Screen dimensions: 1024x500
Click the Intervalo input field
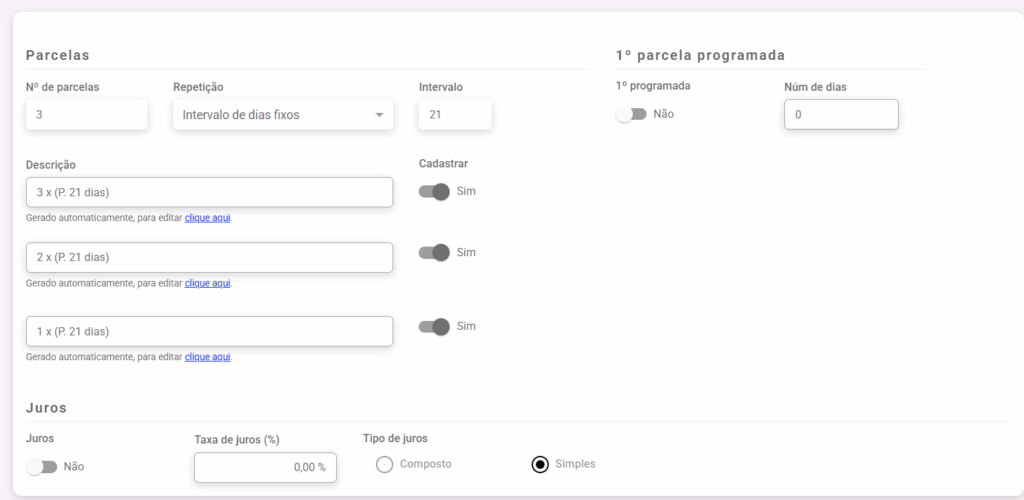tap(455, 115)
